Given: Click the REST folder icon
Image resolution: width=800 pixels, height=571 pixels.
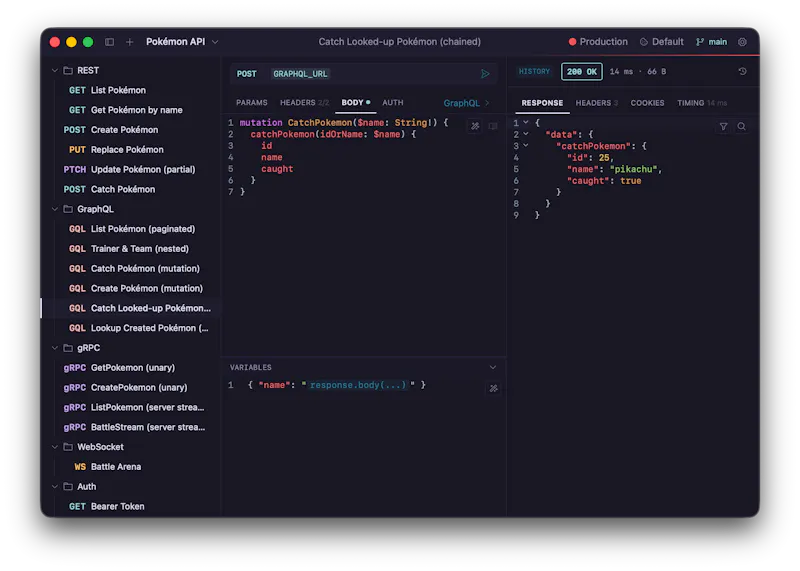Looking at the screenshot, I should pyautogui.click(x=68, y=70).
